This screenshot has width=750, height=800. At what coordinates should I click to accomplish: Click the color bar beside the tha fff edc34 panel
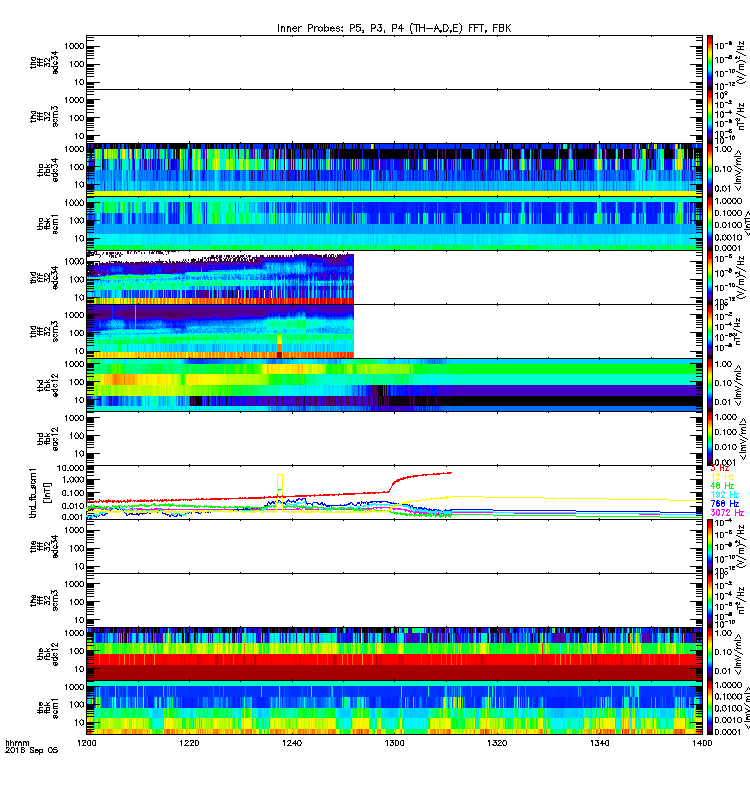tap(710, 63)
